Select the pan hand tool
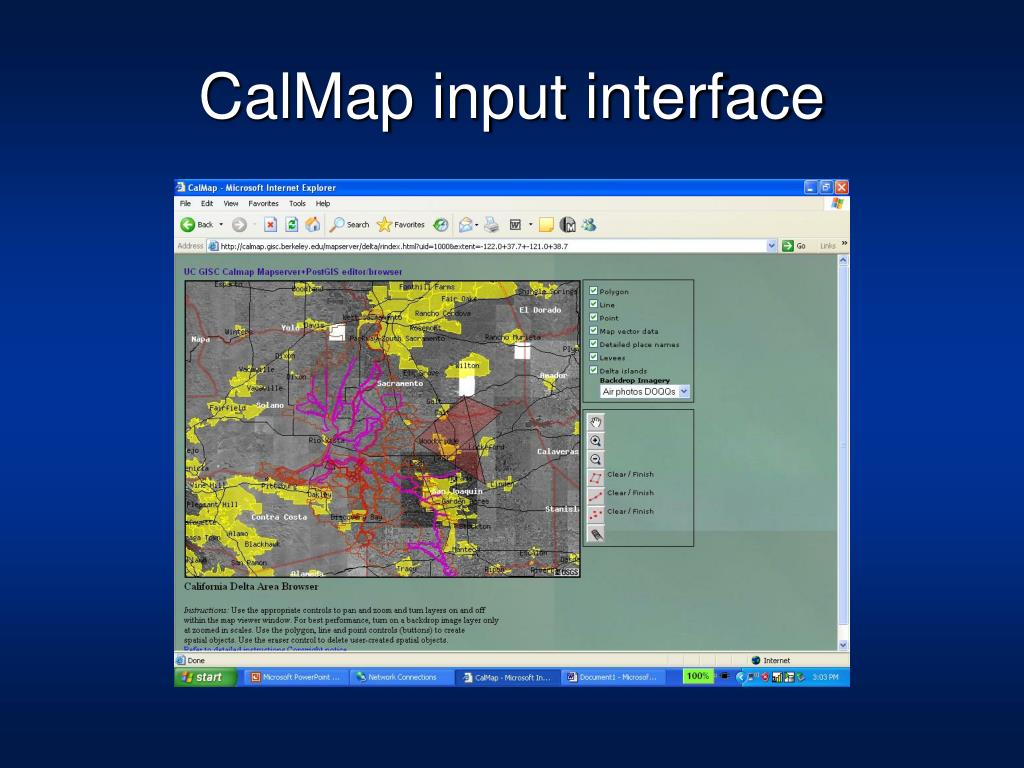 pos(596,423)
